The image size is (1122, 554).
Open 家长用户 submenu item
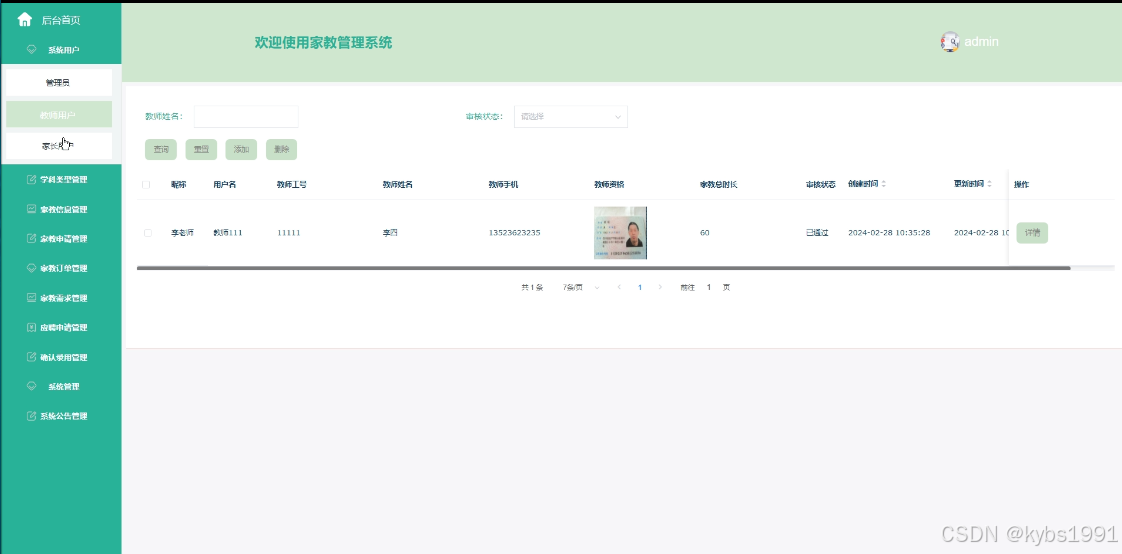coord(57,146)
